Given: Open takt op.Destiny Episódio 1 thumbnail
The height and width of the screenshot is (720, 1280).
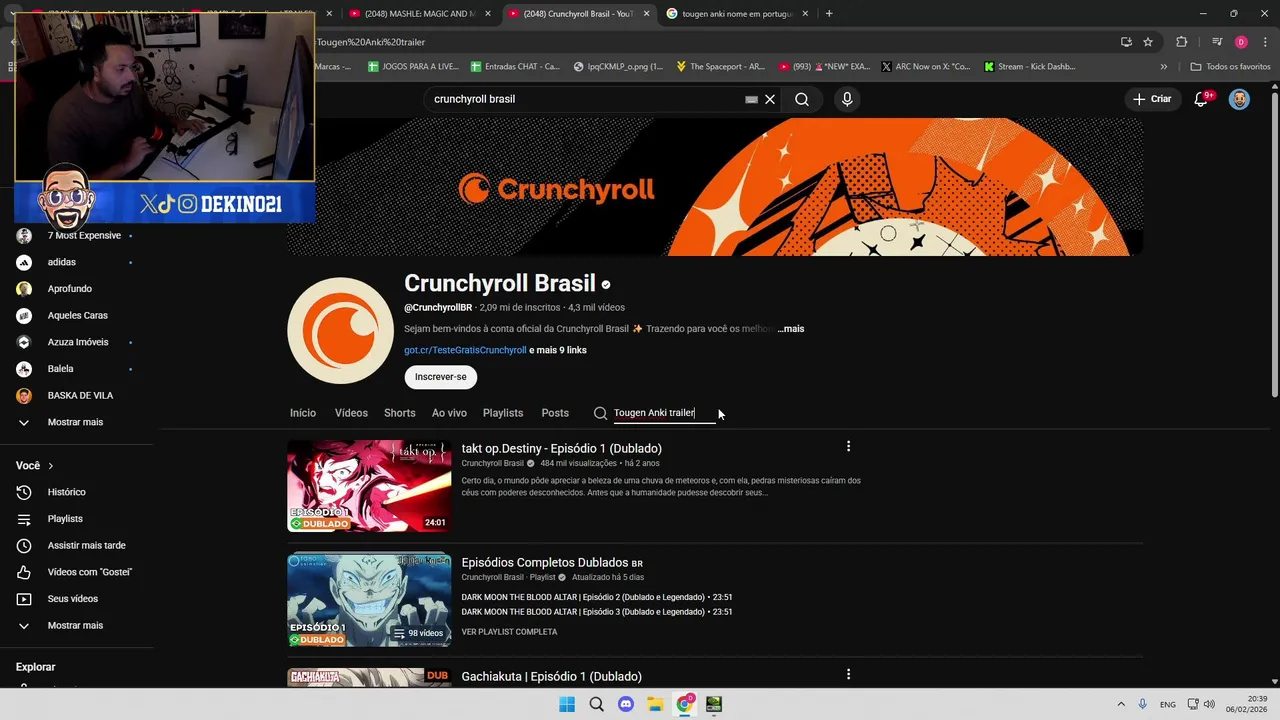Looking at the screenshot, I should tap(369, 486).
